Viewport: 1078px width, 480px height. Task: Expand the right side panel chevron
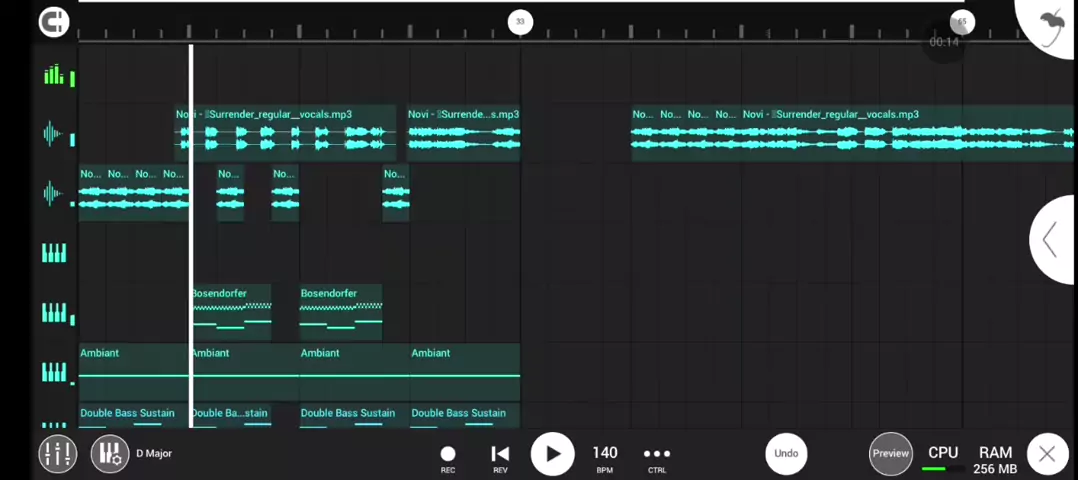[1051, 240]
